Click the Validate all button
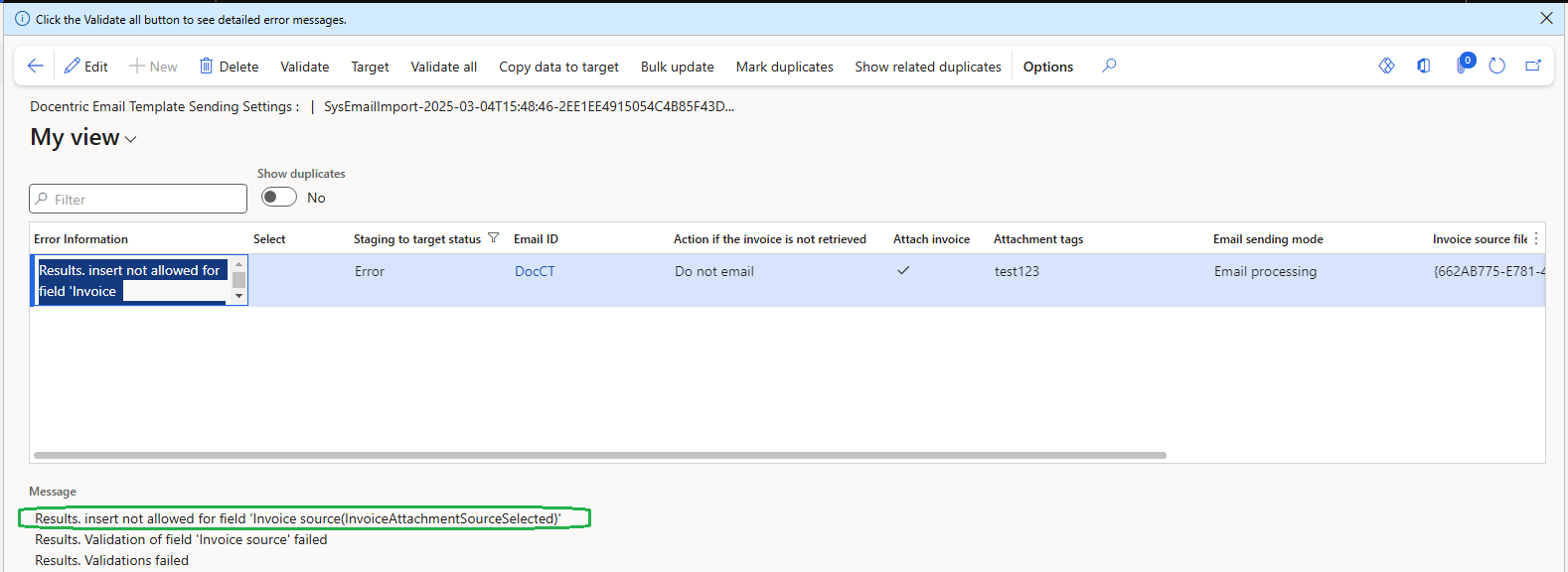The width and height of the screenshot is (1568, 572). click(x=443, y=67)
